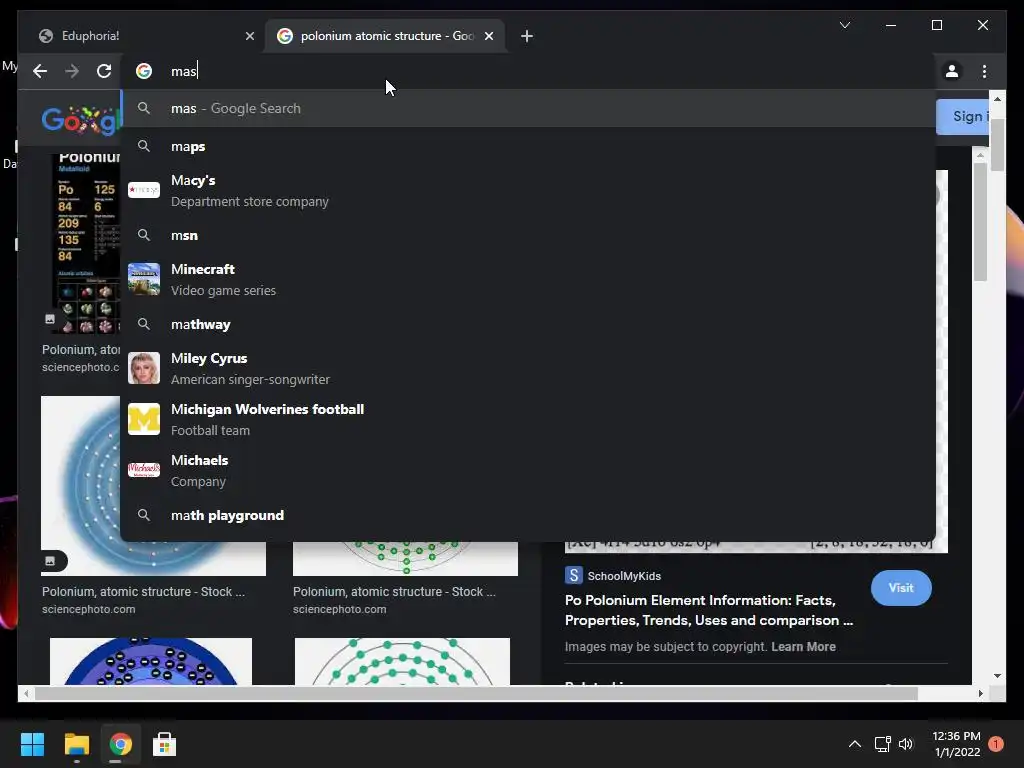Click the Chrome icon on the taskbar

(120, 744)
